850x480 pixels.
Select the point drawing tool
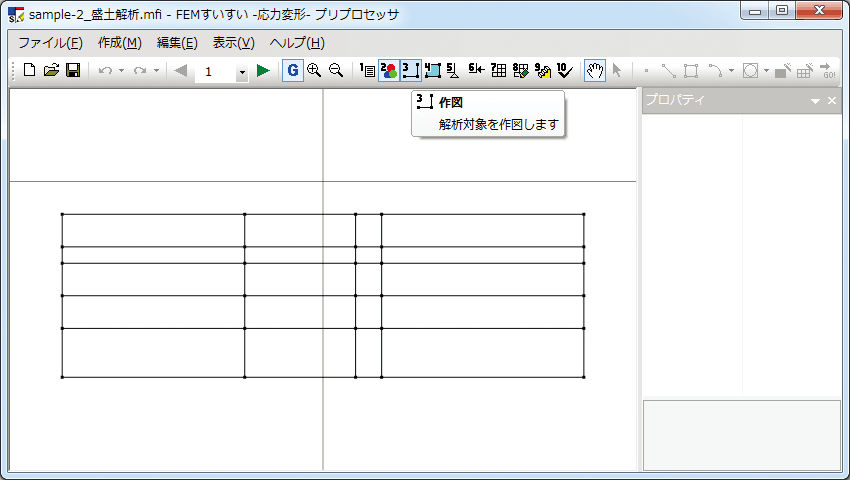pyautogui.click(x=646, y=71)
